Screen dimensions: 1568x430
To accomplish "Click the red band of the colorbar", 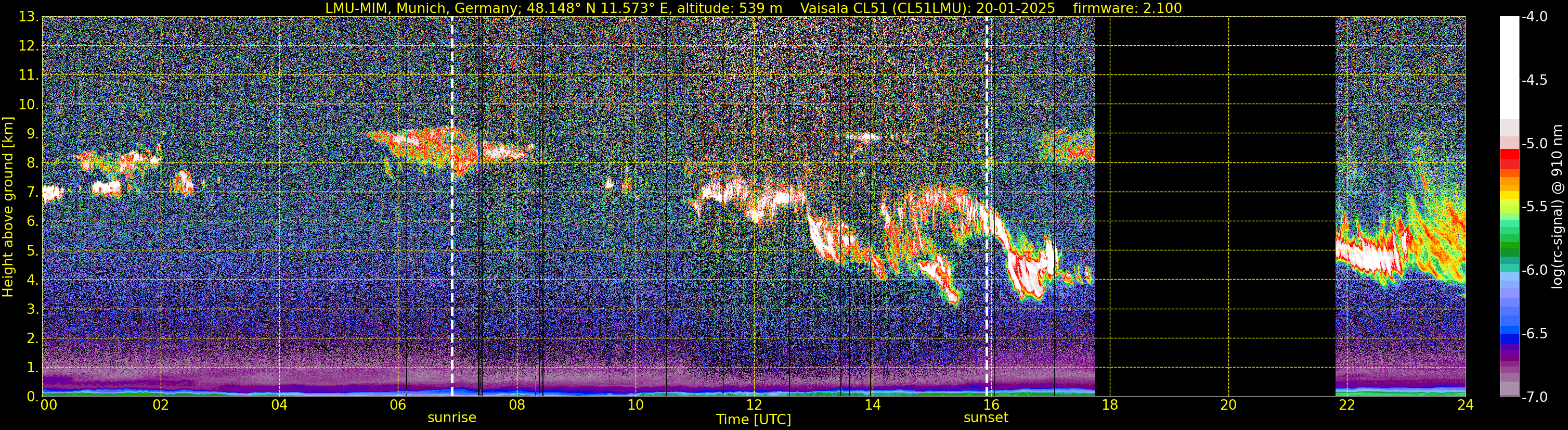I will click(1510, 160).
